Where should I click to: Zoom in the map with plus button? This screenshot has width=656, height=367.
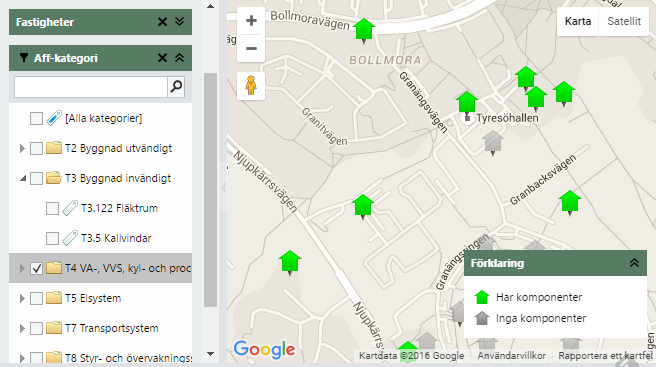tap(251, 21)
